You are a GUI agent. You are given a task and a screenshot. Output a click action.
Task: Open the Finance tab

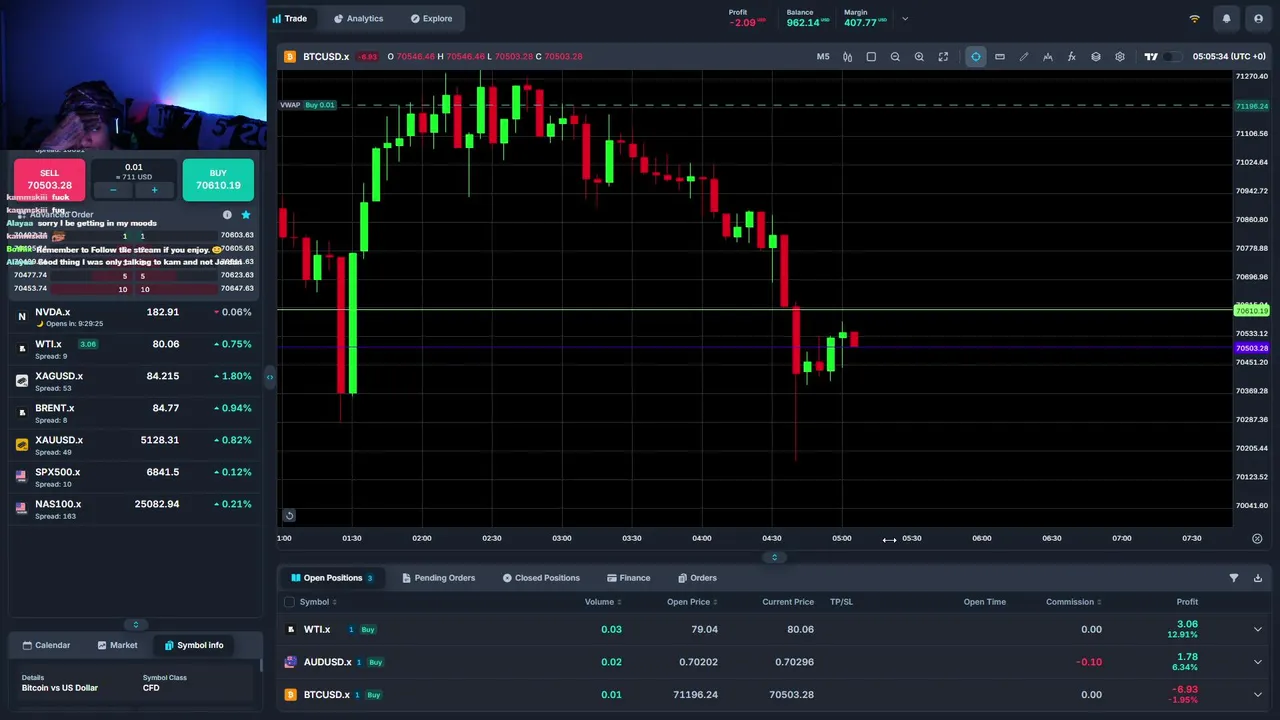pyautogui.click(x=628, y=578)
